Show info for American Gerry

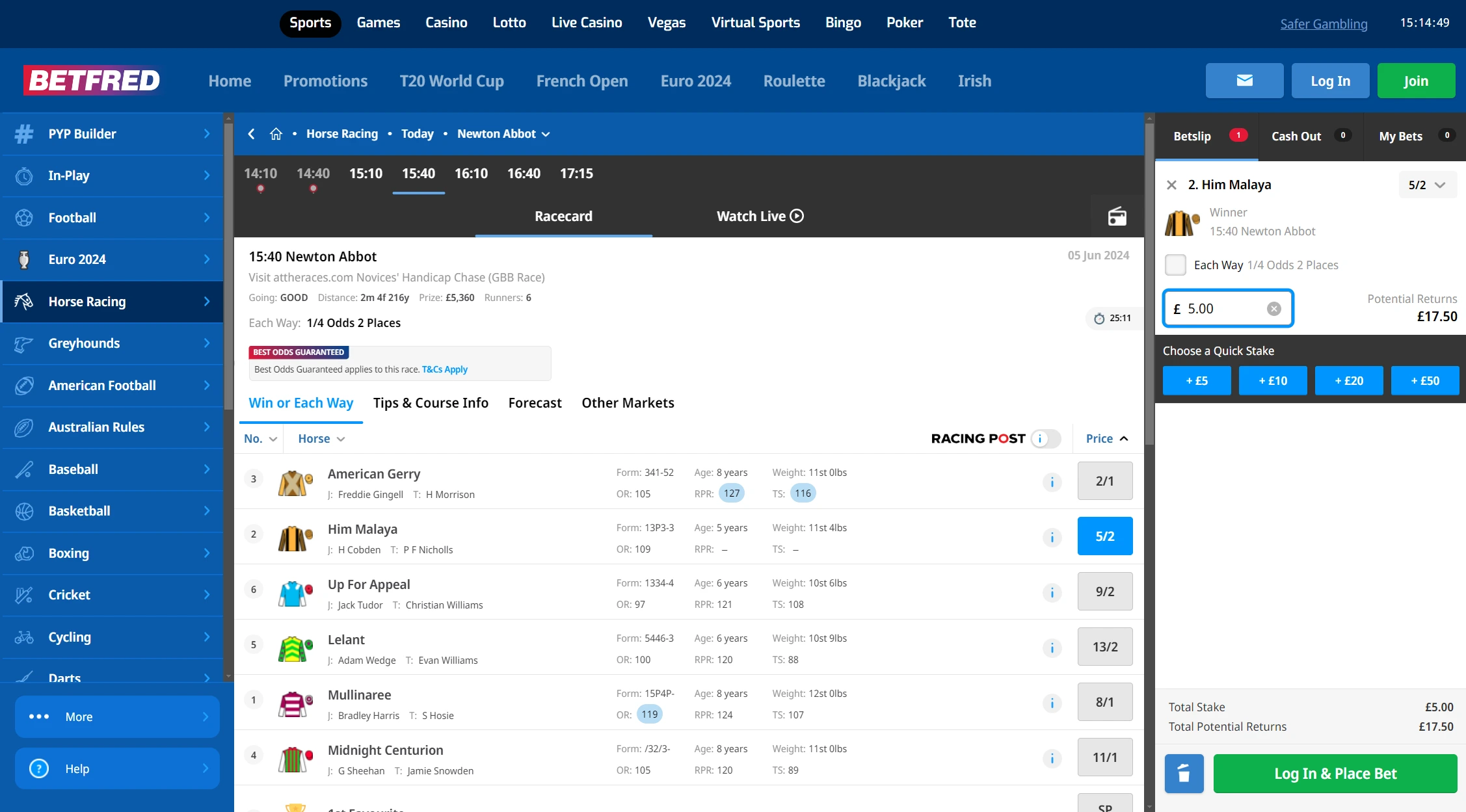(x=1052, y=482)
